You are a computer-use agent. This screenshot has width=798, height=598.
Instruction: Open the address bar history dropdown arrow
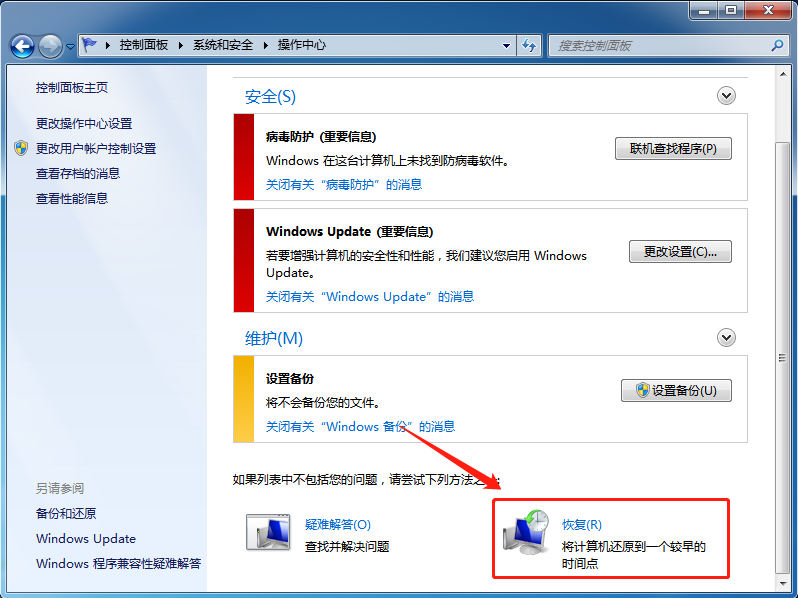[506, 46]
